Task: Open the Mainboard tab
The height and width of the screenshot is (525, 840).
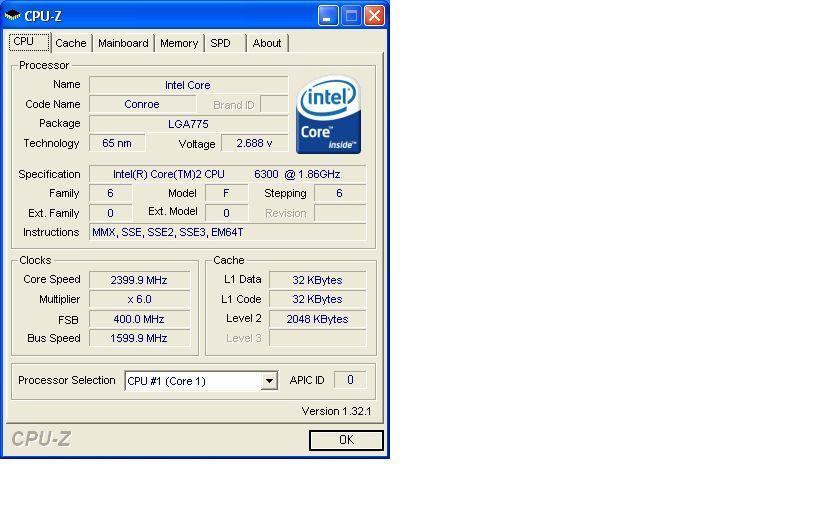Action: pos(123,43)
